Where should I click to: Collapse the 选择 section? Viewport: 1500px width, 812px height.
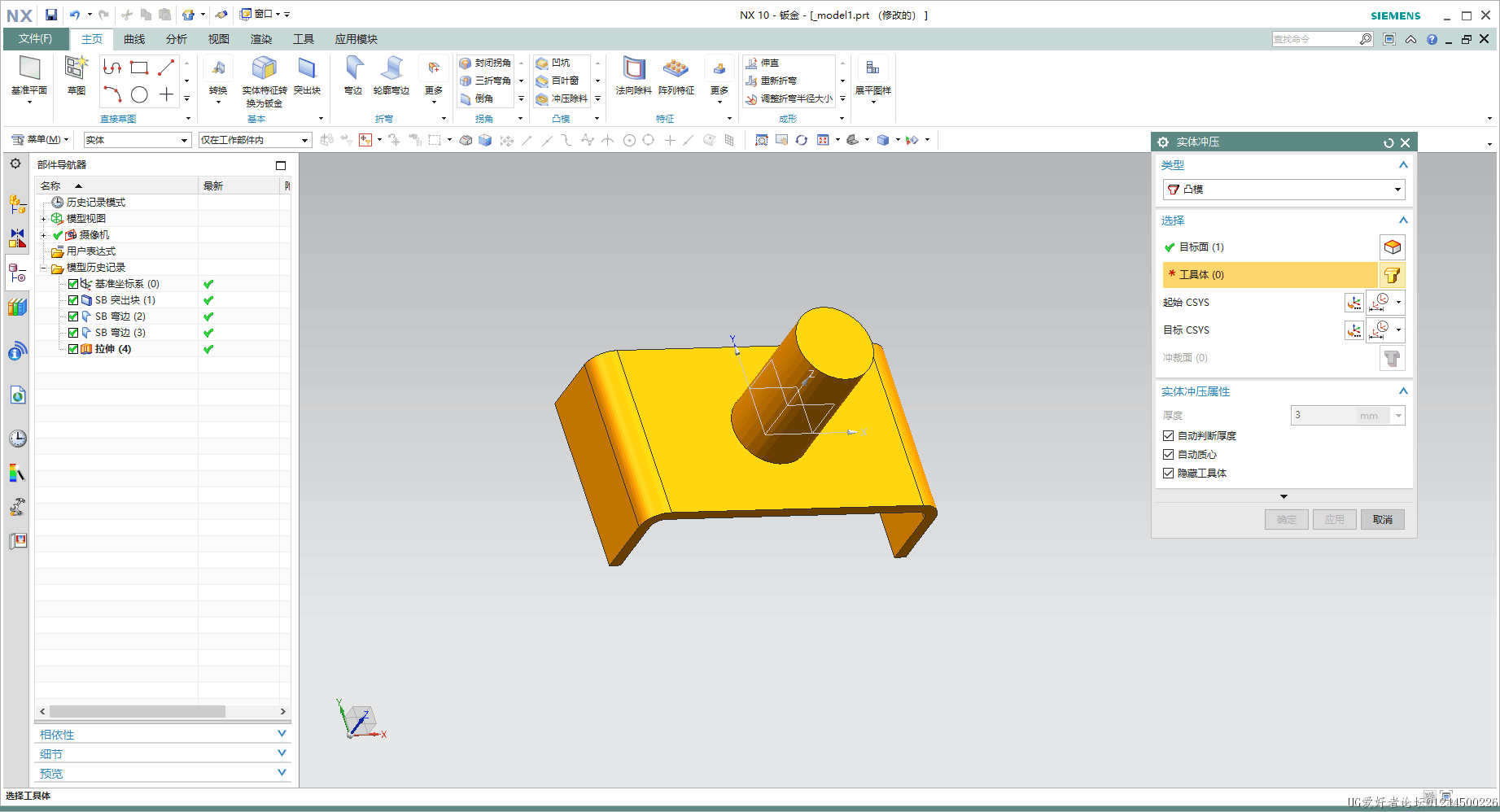pyautogui.click(x=1403, y=220)
